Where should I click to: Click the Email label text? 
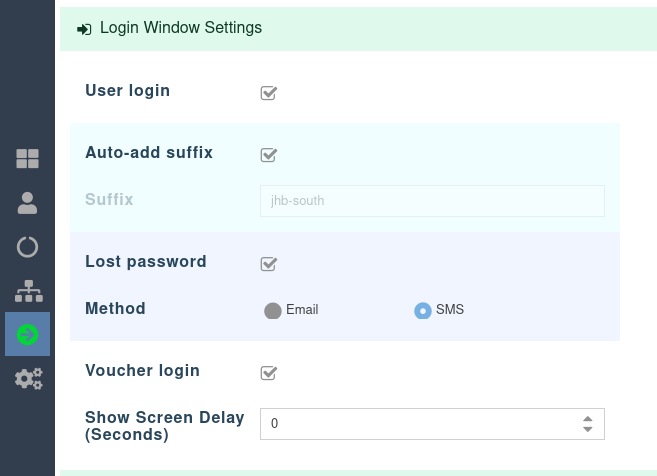tap(302, 310)
